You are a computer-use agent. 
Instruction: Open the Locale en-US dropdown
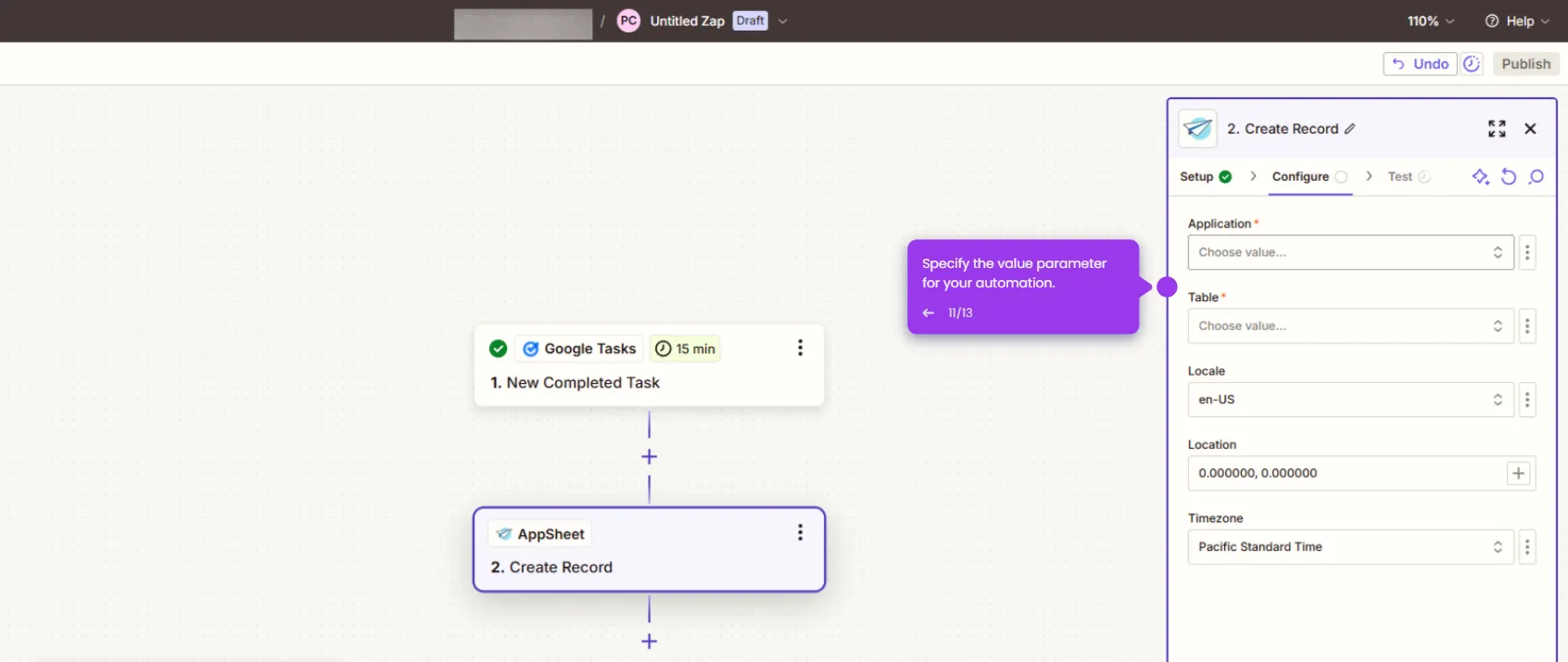(1350, 400)
